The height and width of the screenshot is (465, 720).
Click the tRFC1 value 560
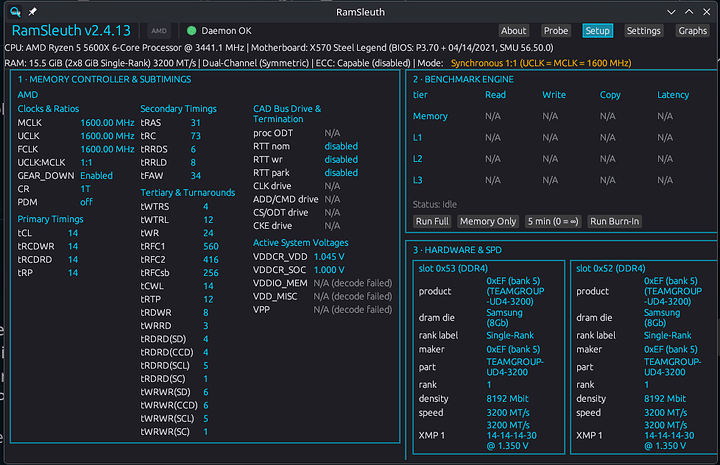click(211, 247)
